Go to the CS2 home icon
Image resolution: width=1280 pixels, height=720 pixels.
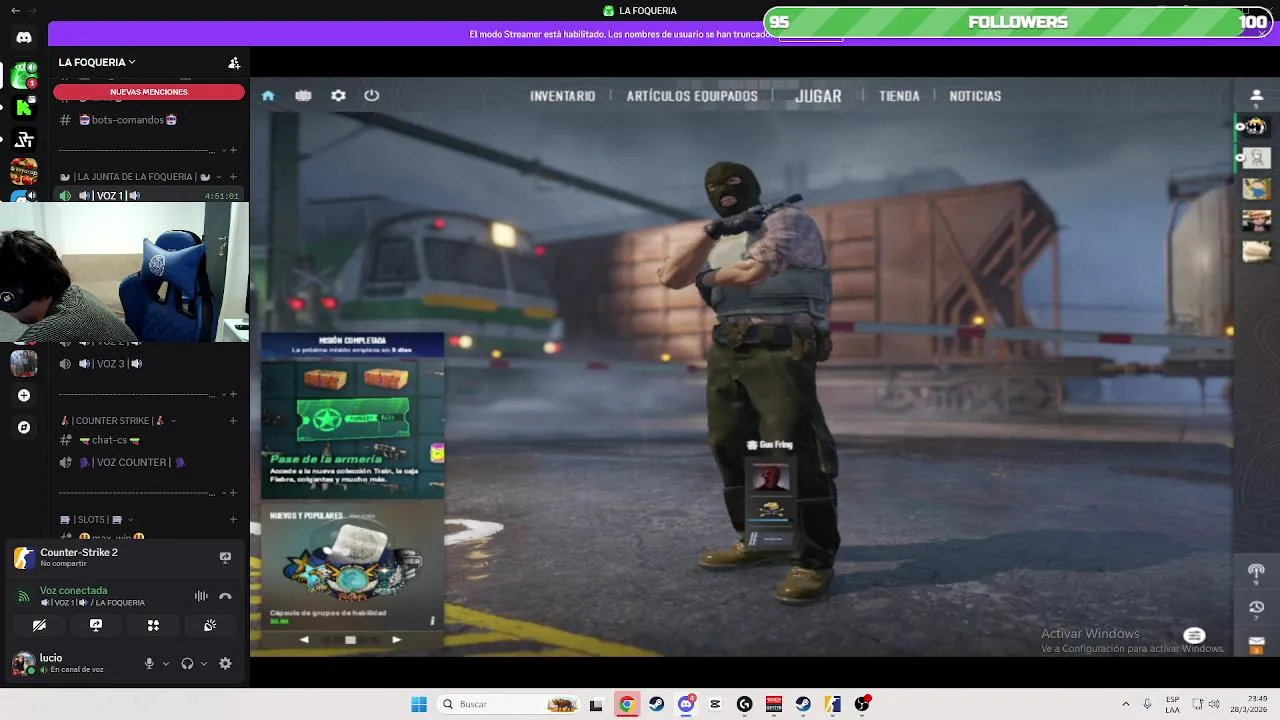[x=268, y=96]
